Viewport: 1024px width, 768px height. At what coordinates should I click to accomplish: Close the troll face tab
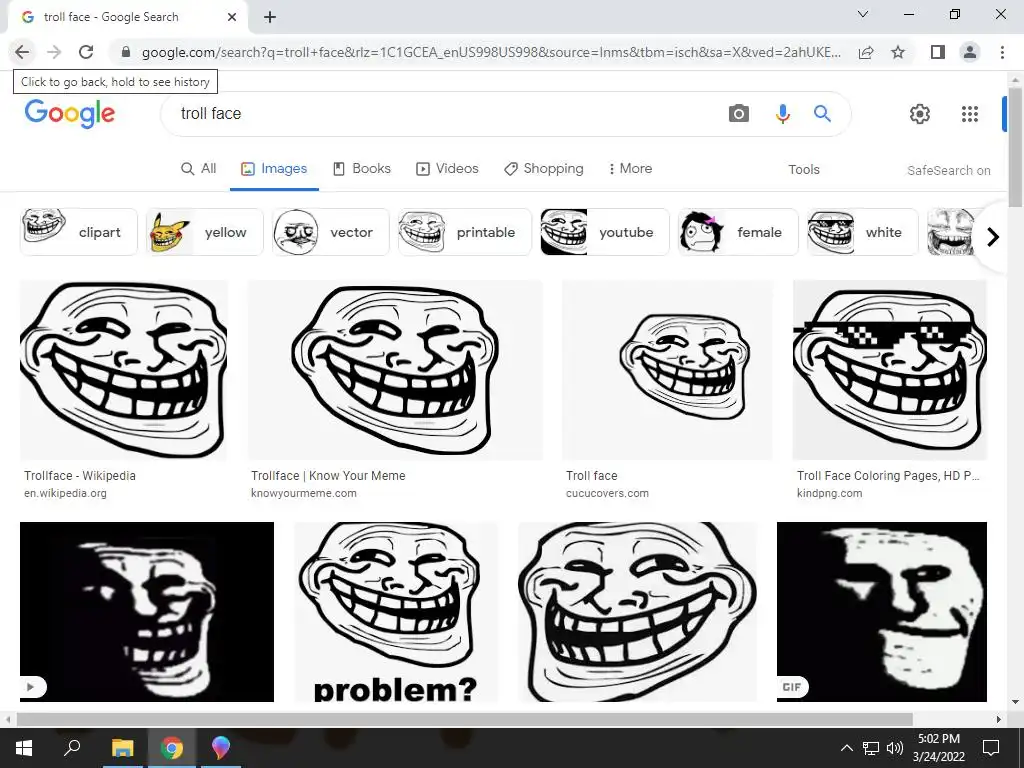pos(232,17)
